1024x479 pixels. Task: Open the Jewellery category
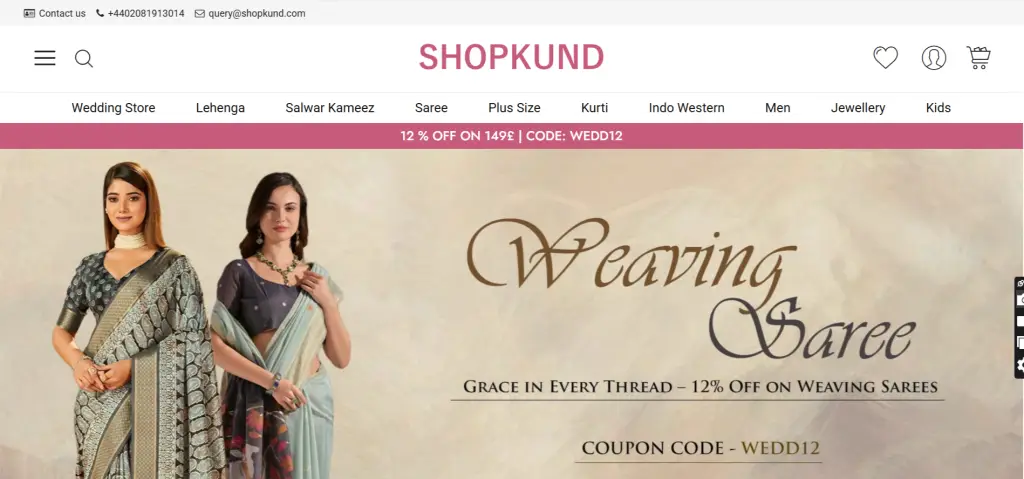tap(858, 108)
